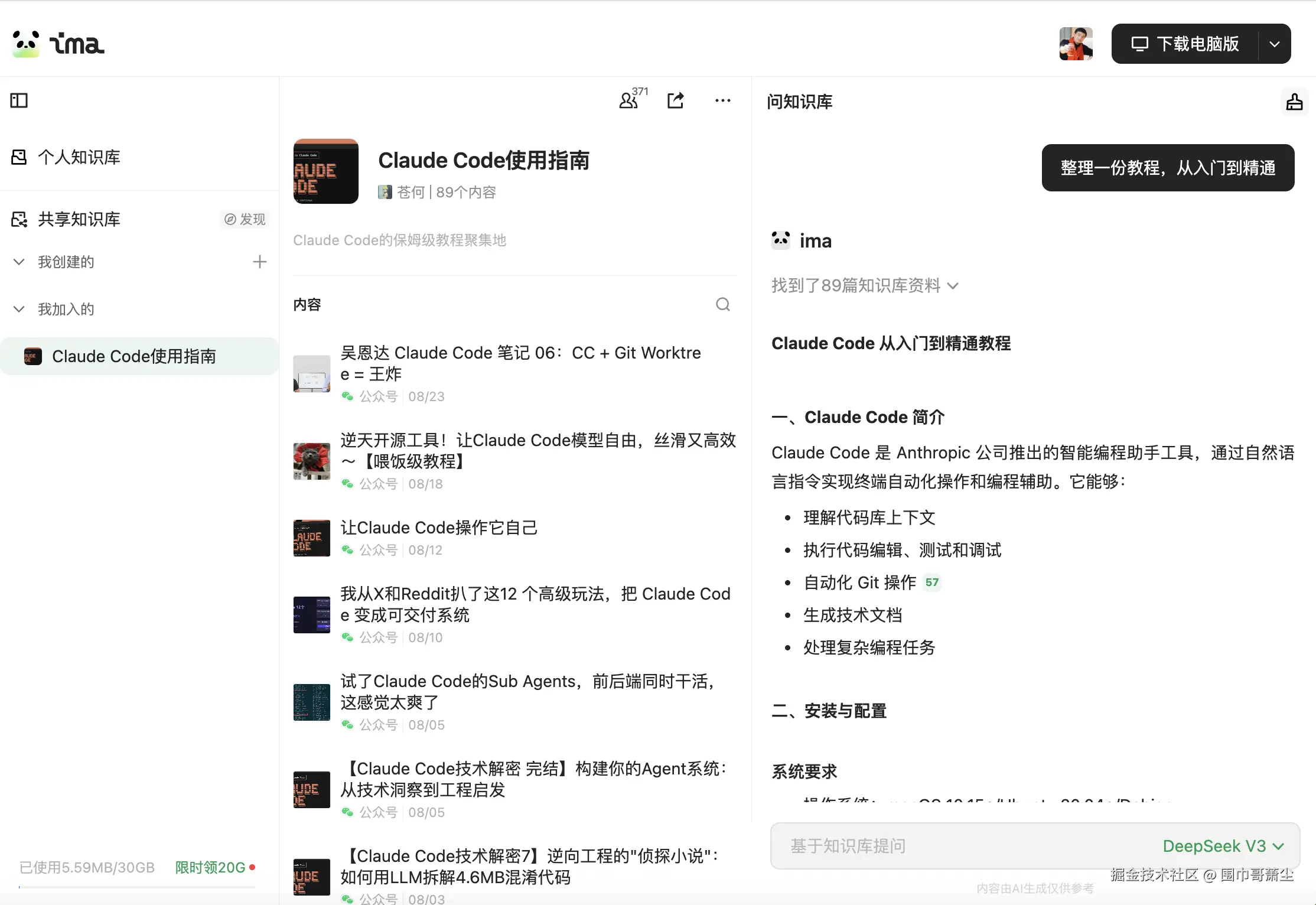Check the 5.59MB/30GB storage usage indicator
This screenshot has height=905, width=1316.
[x=86, y=867]
